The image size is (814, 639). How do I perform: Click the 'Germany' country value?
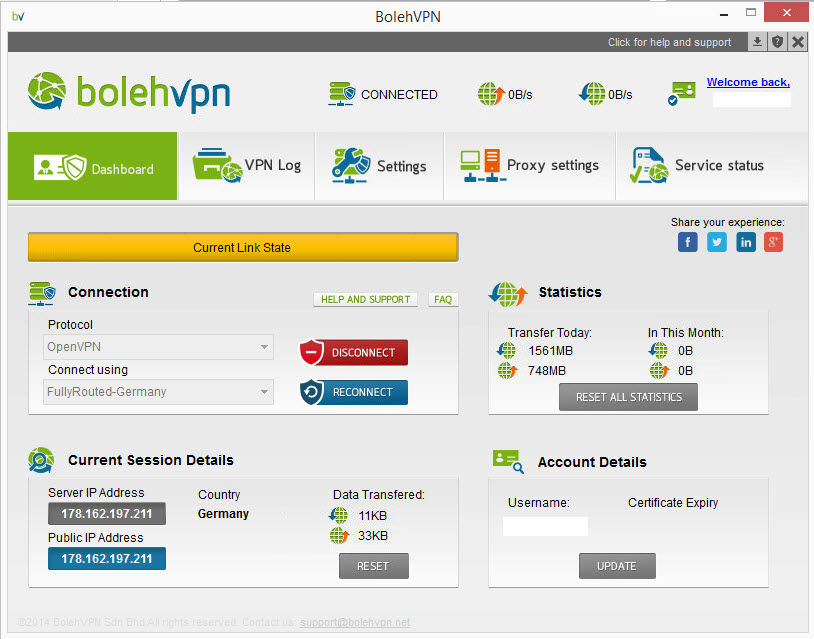pos(223,514)
